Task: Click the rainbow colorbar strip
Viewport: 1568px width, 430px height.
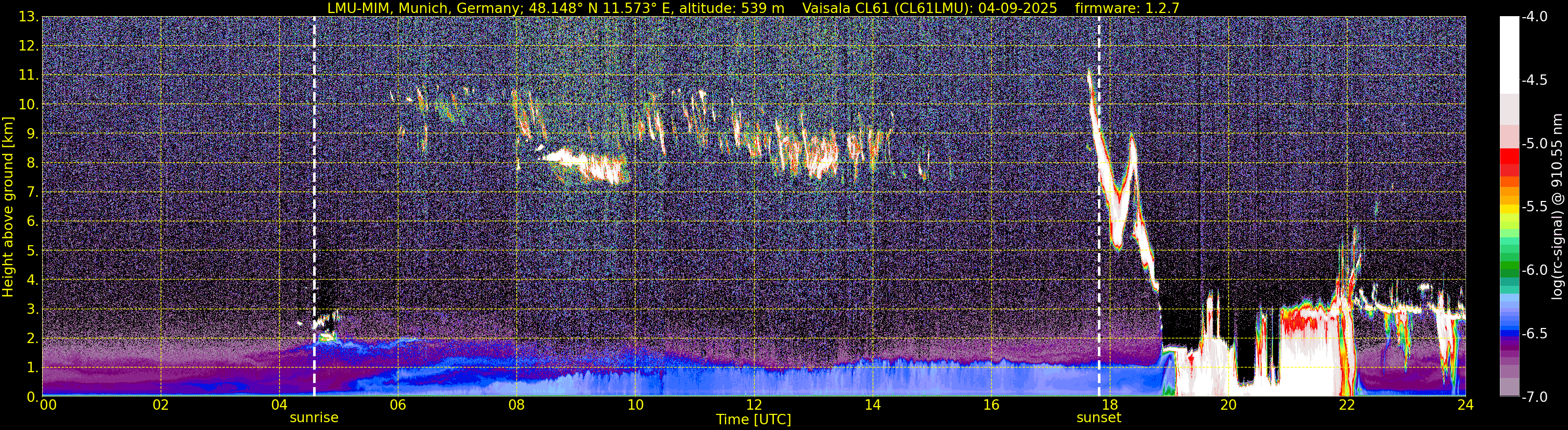Action: click(x=1509, y=207)
